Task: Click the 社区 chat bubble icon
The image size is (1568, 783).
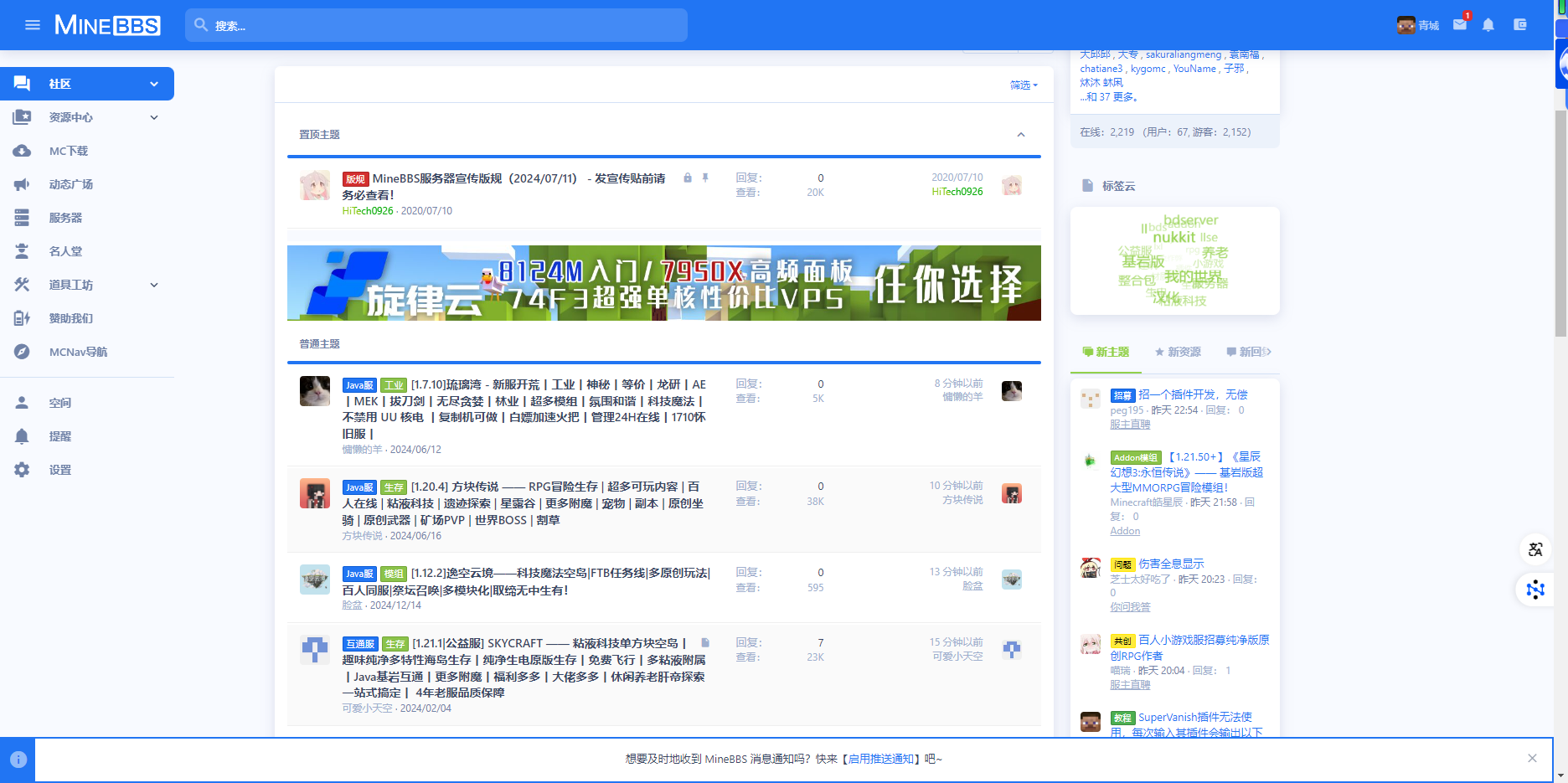Action: (x=22, y=84)
